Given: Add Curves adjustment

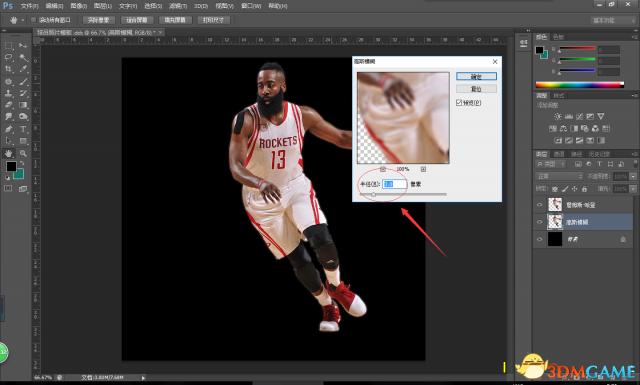Looking at the screenshot, I should click(x=579, y=116).
